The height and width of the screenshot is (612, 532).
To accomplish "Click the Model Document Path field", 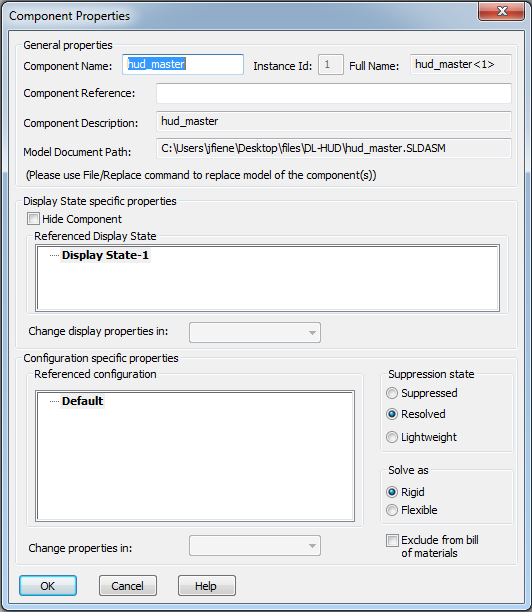I will coord(334,148).
